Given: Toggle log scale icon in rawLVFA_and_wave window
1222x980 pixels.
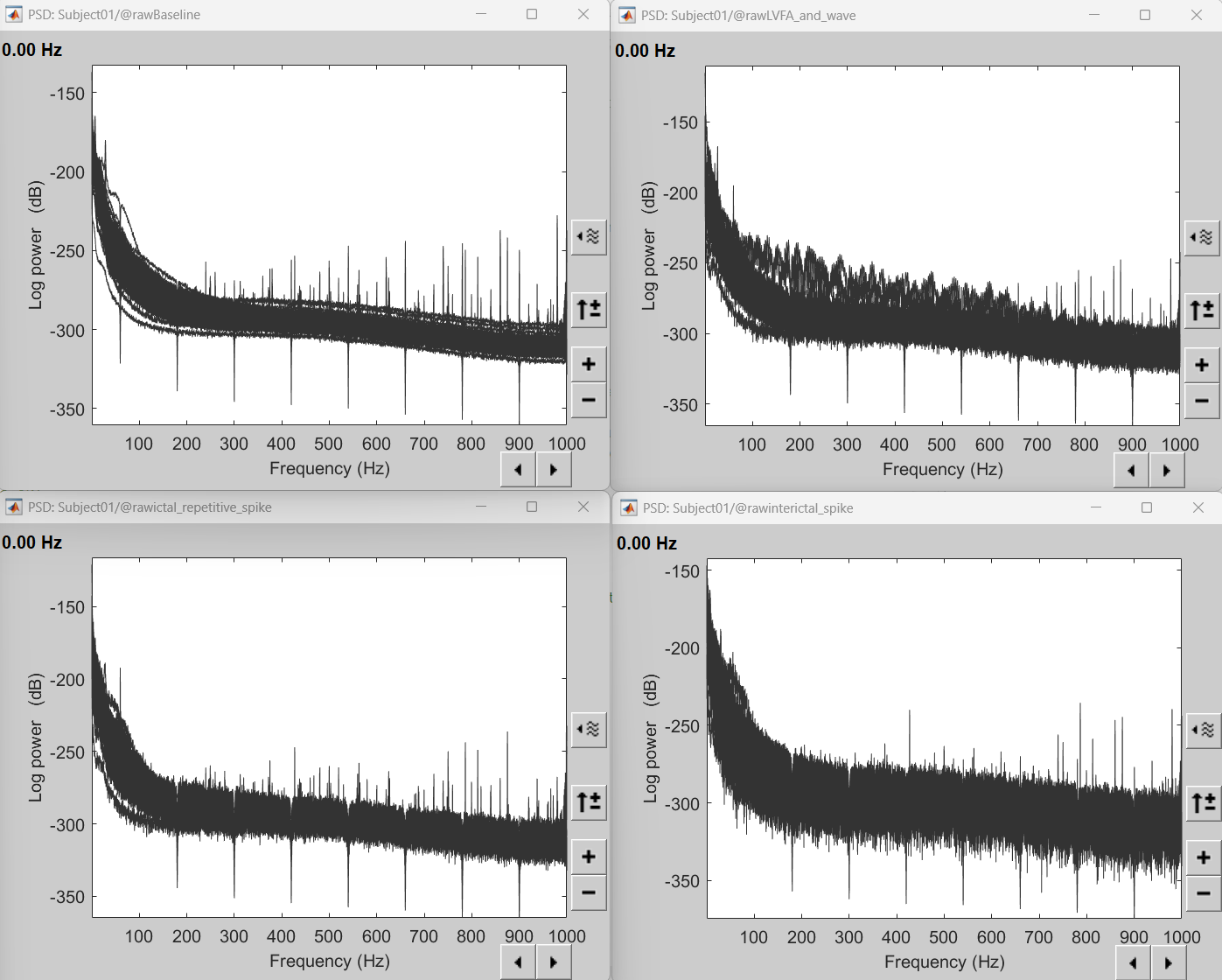Looking at the screenshot, I should (x=1202, y=237).
